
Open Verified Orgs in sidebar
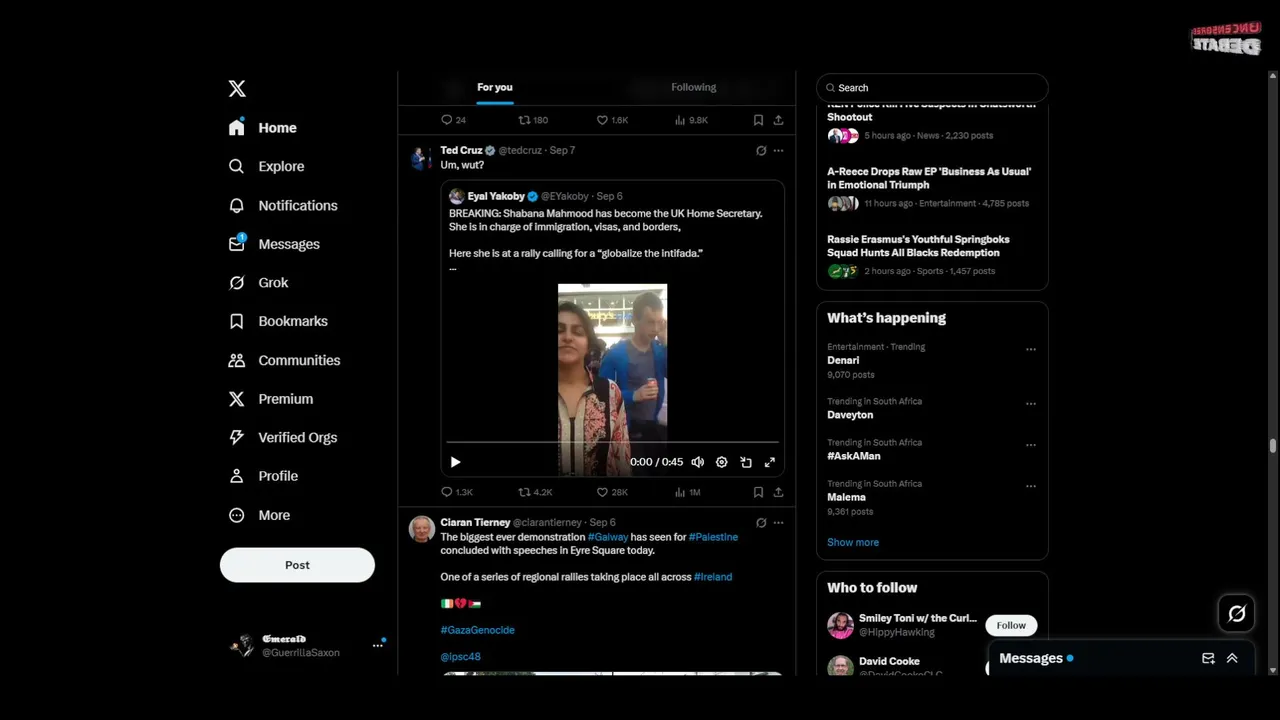(282, 437)
